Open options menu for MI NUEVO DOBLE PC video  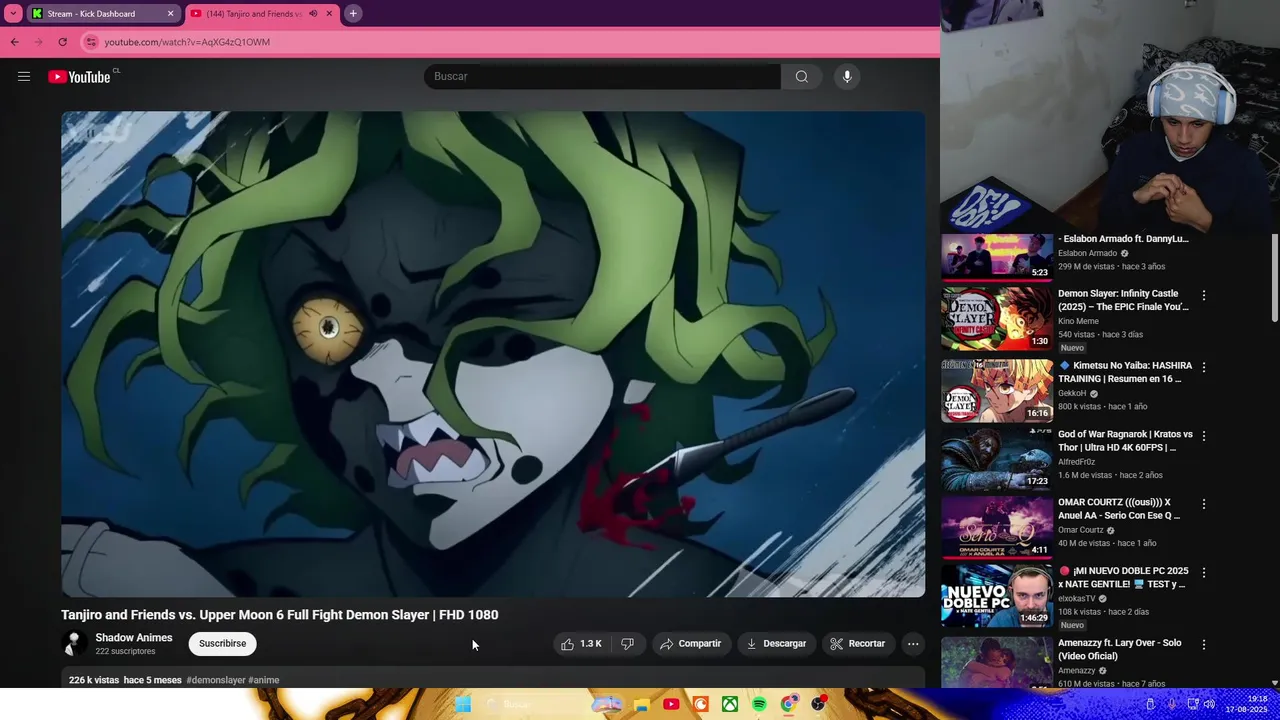click(1204, 573)
